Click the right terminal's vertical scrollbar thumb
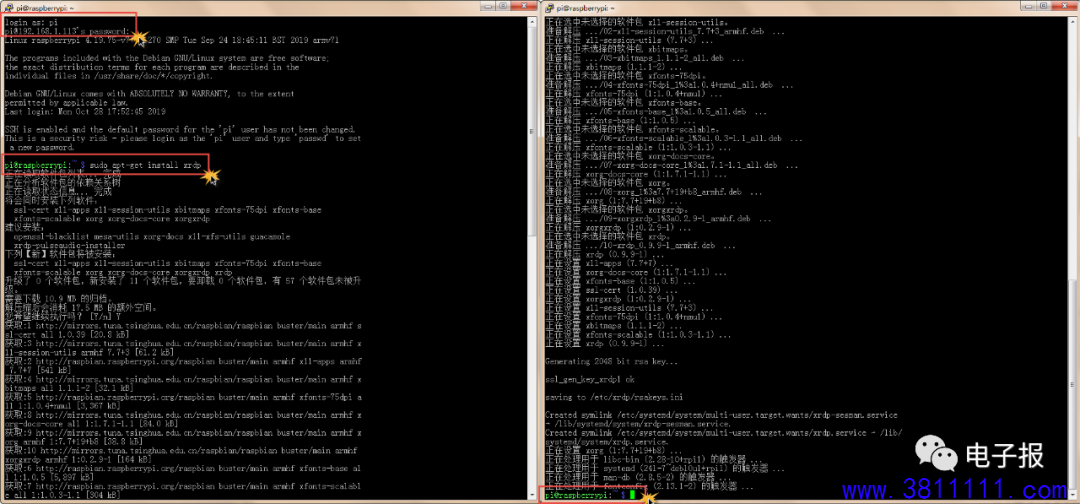 (x=1072, y=384)
